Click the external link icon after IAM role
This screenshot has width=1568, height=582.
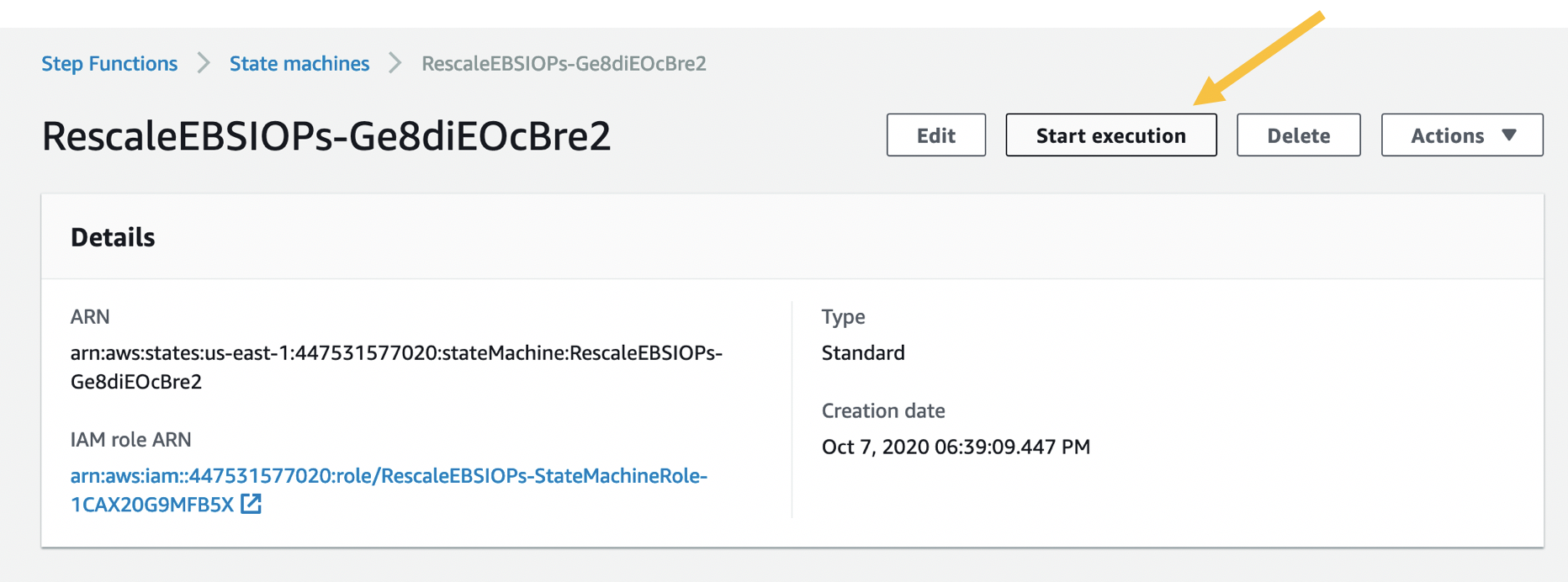click(252, 504)
